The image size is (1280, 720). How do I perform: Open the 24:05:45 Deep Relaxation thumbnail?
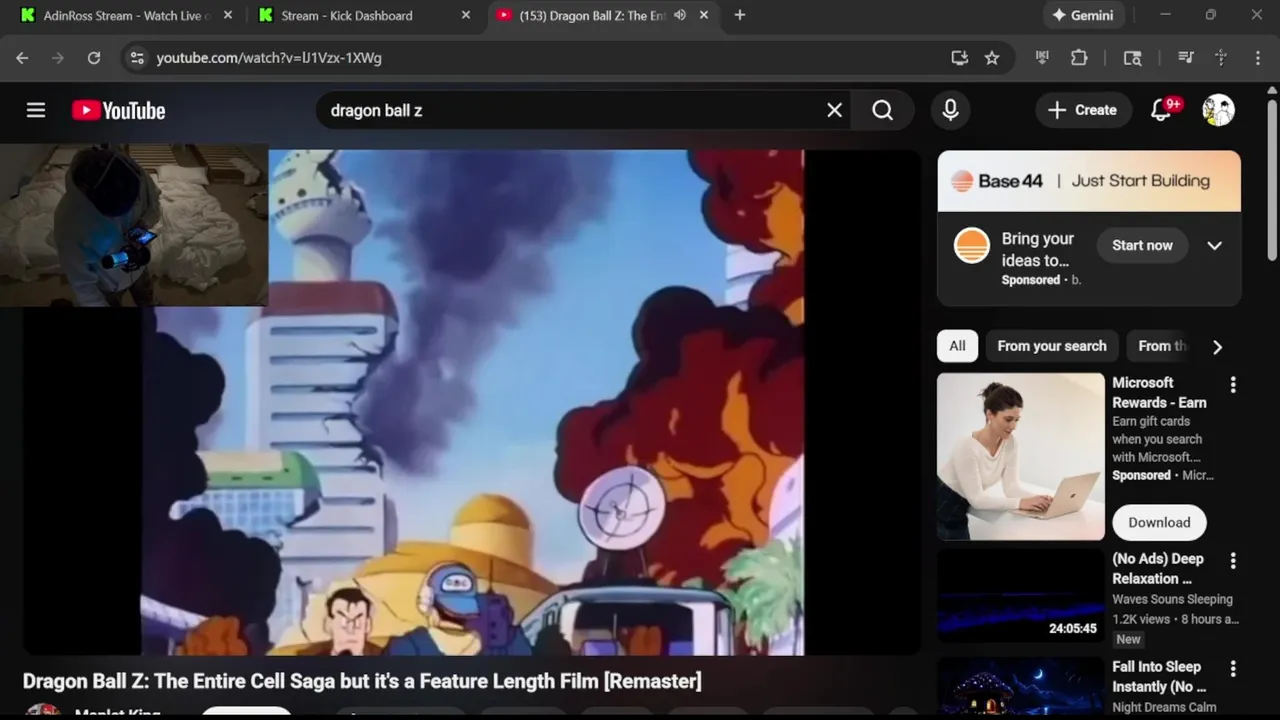1020,595
